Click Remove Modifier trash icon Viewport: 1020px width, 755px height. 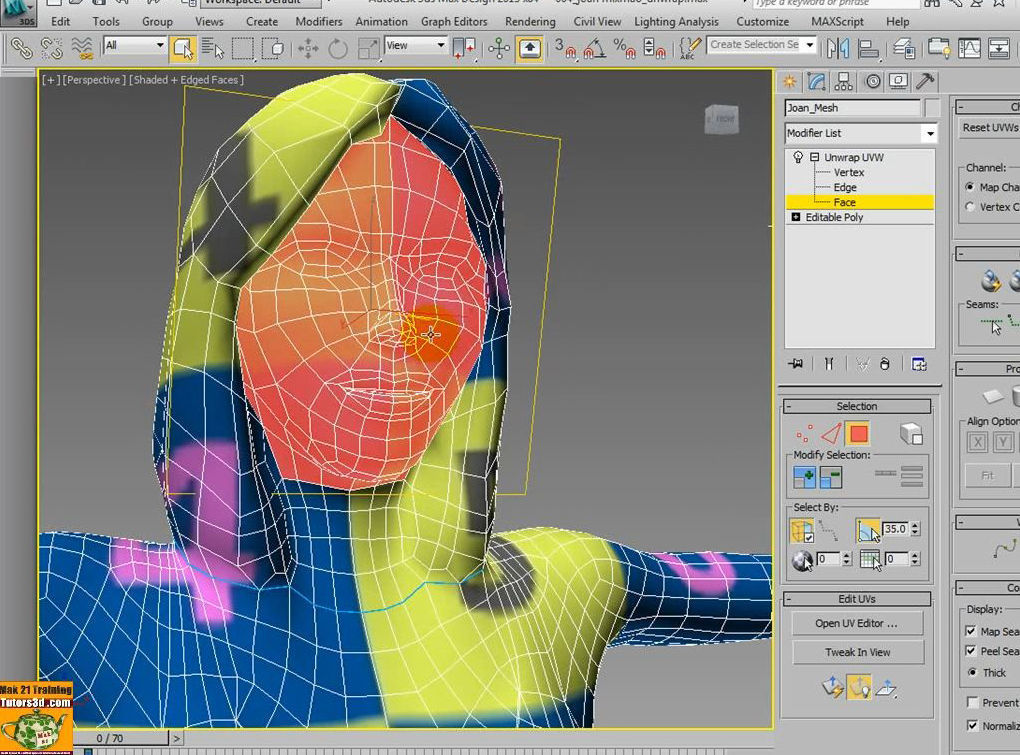[884, 364]
